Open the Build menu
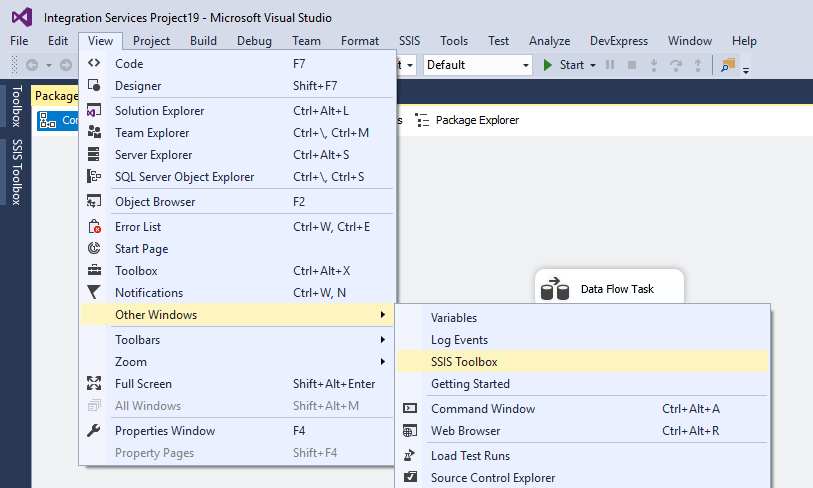This screenshot has height=488, width=813. coord(203,41)
